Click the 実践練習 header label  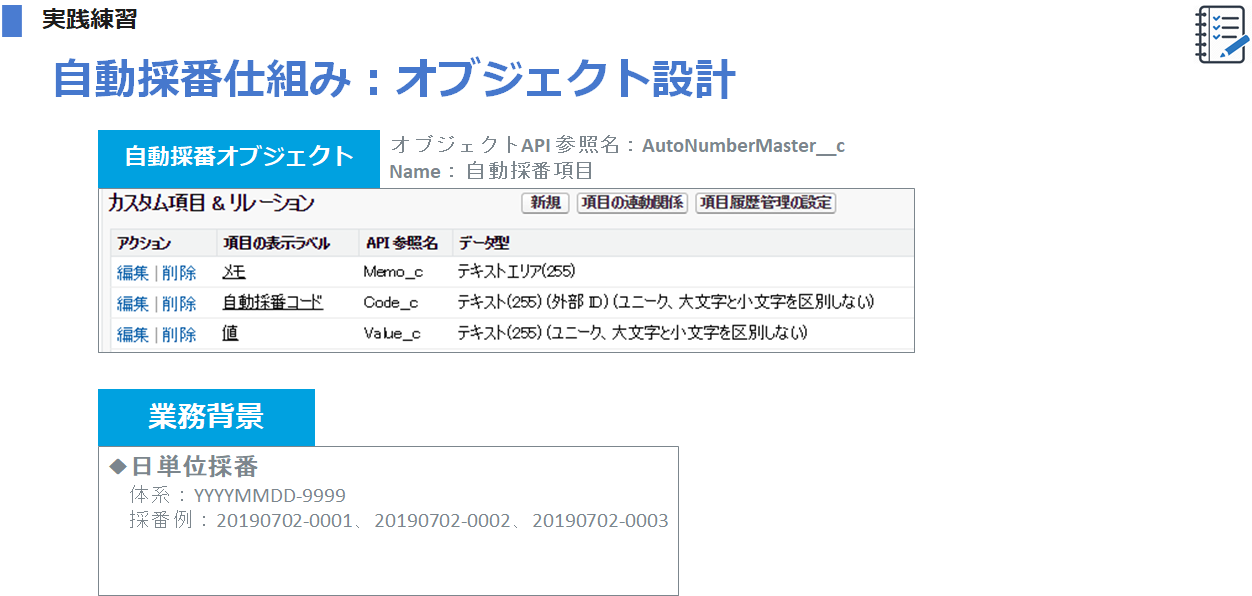tap(89, 19)
